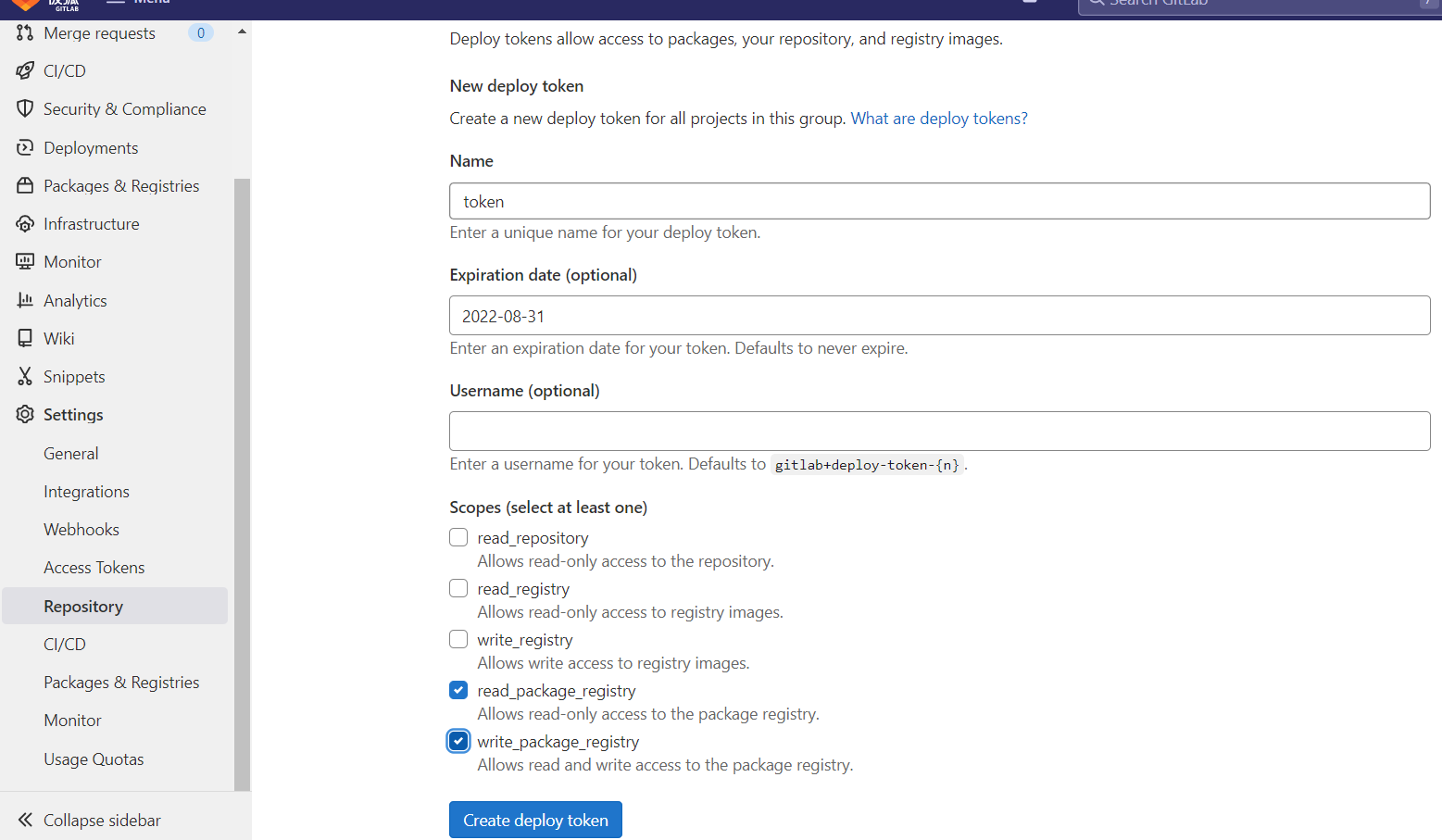Click the Snippets scissors icon
The height and width of the screenshot is (840, 1442).
click(25, 376)
